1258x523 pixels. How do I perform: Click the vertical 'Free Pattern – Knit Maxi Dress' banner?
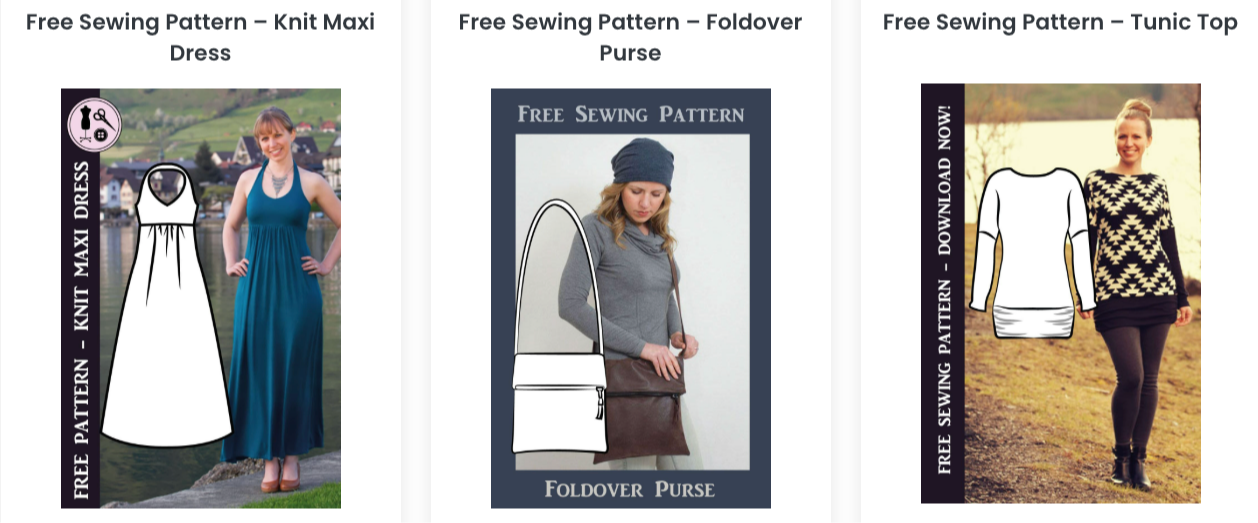(81, 330)
